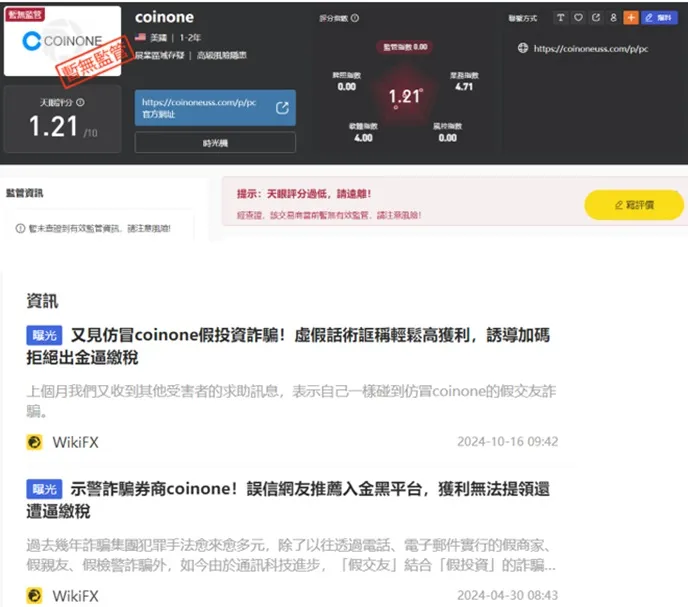Image resolution: width=688 pixels, height=607 pixels.
Task: Click the 2024-10-16 09:42 timestamp
Action: click(x=507, y=442)
